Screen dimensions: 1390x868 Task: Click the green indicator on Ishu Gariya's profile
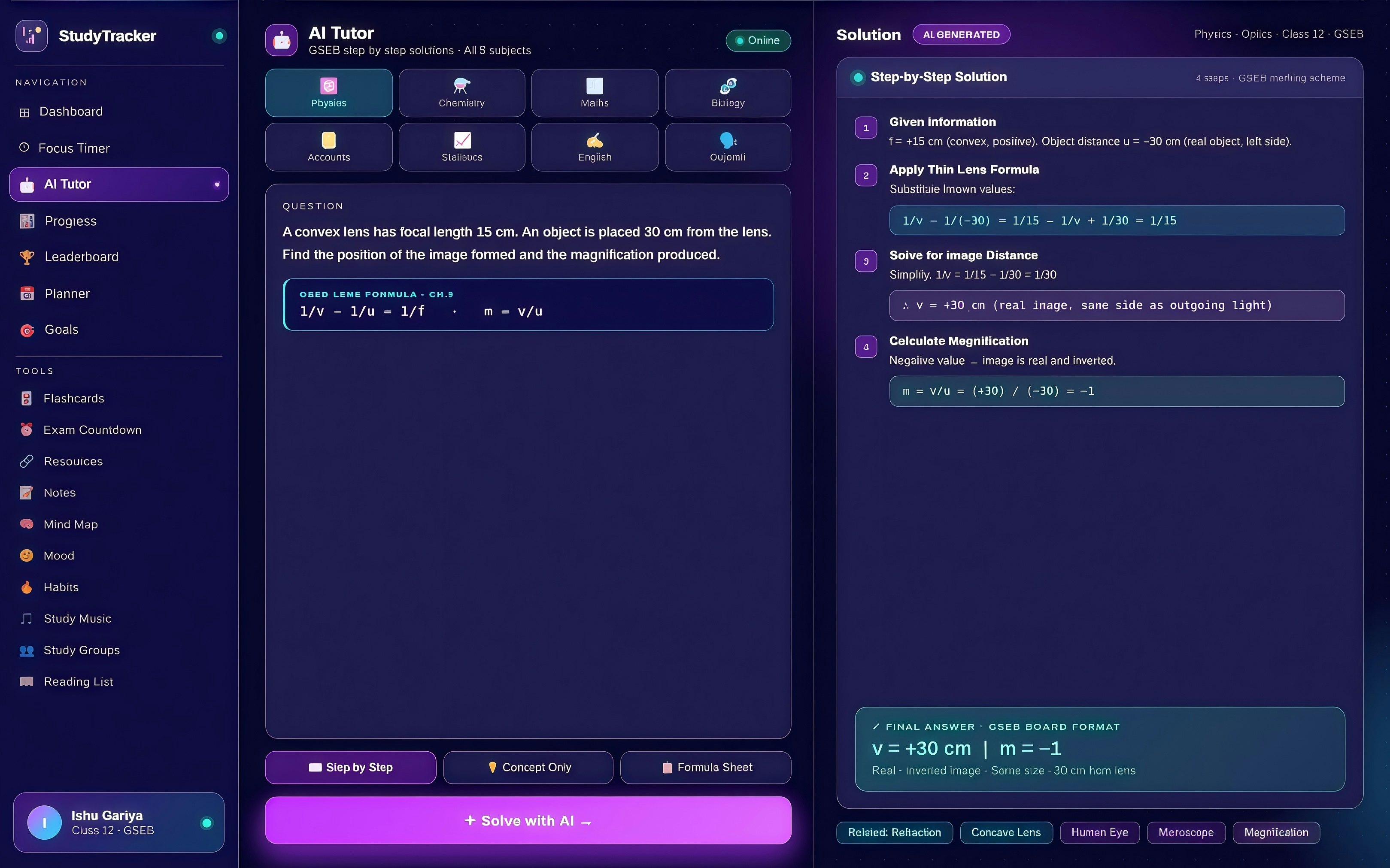click(206, 822)
